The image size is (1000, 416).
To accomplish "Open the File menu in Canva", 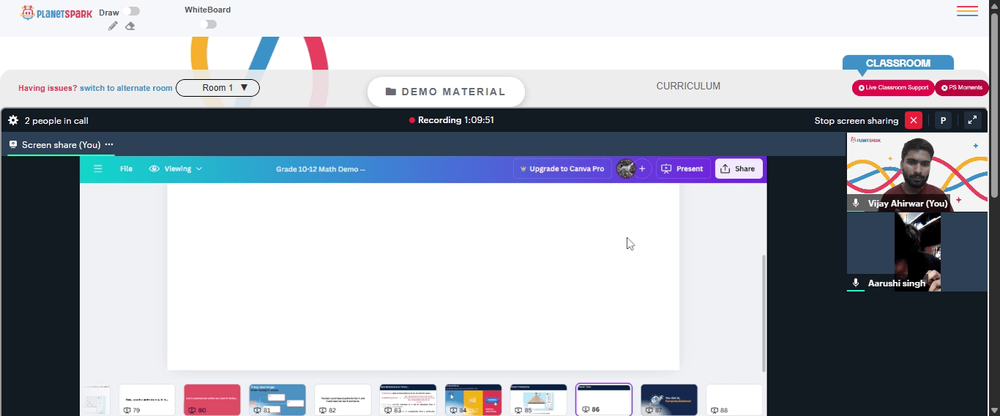I will click(x=126, y=169).
